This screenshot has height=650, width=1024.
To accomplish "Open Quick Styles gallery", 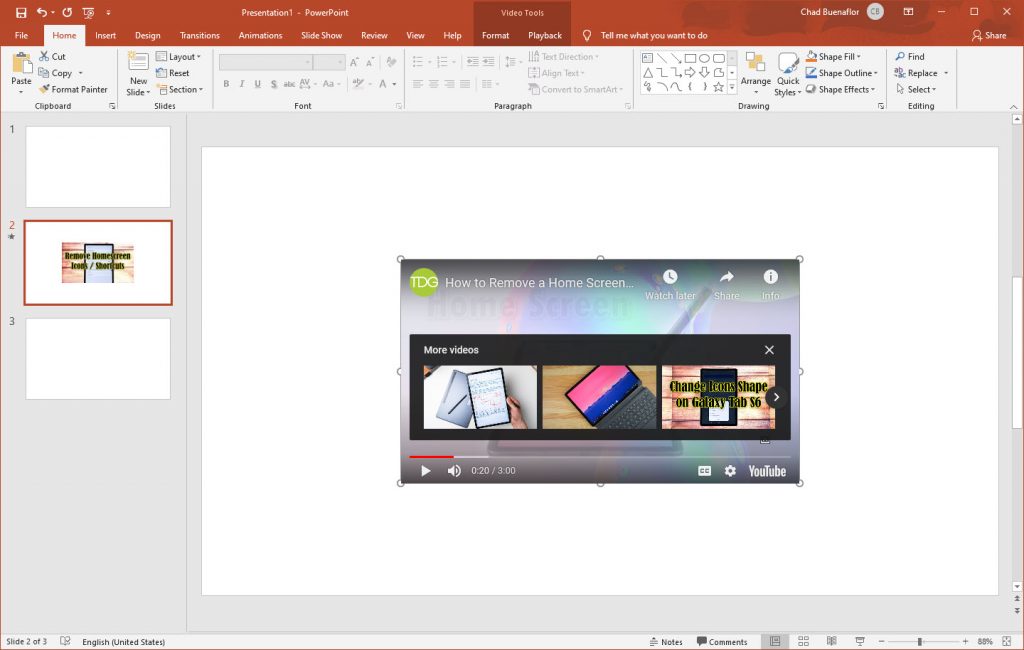I will tap(788, 73).
